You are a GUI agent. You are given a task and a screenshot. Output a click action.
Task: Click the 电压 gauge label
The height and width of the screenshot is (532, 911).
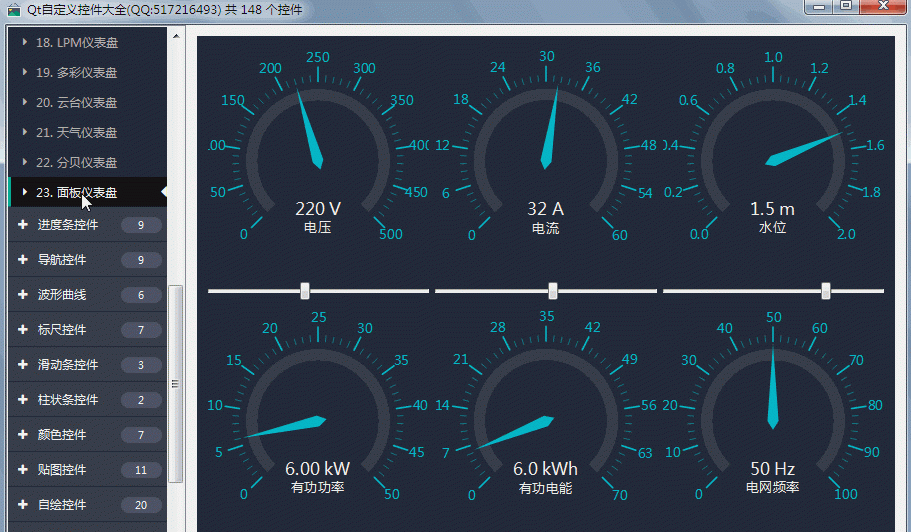pos(318,227)
